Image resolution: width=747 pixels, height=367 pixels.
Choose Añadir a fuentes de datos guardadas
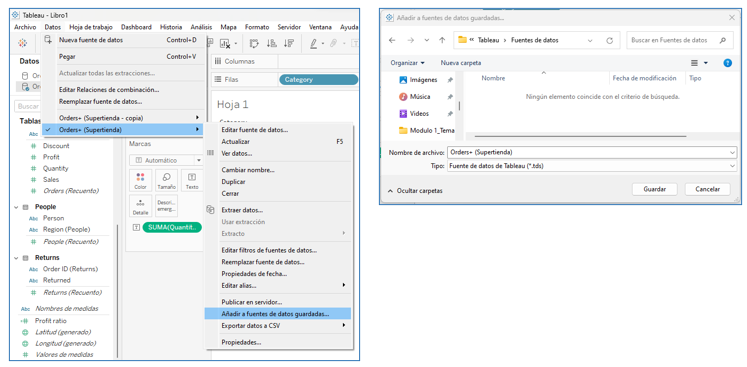coord(278,314)
